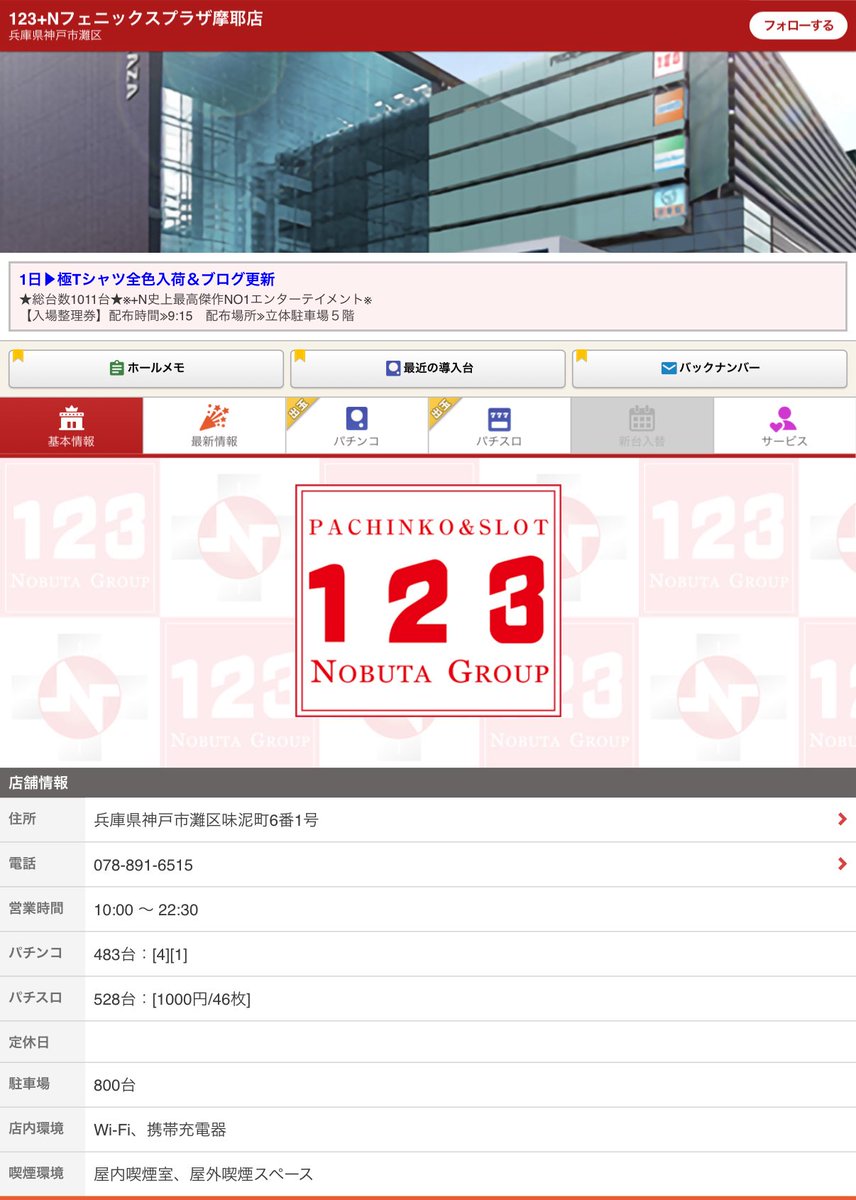Click the pachinko machine icon
This screenshot has height=1200, width=856.
click(356, 418)
